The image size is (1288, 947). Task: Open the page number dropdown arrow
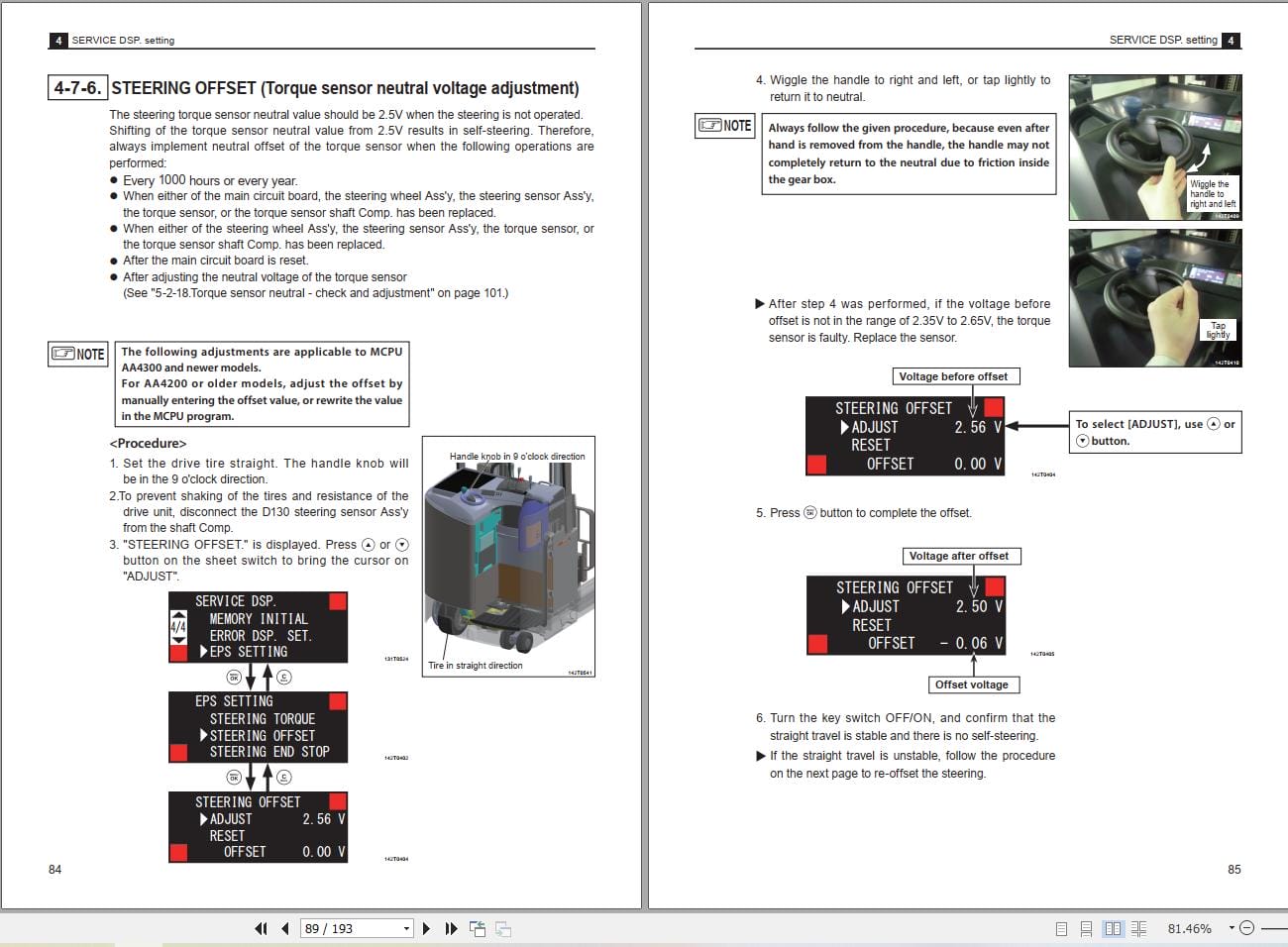406,928
